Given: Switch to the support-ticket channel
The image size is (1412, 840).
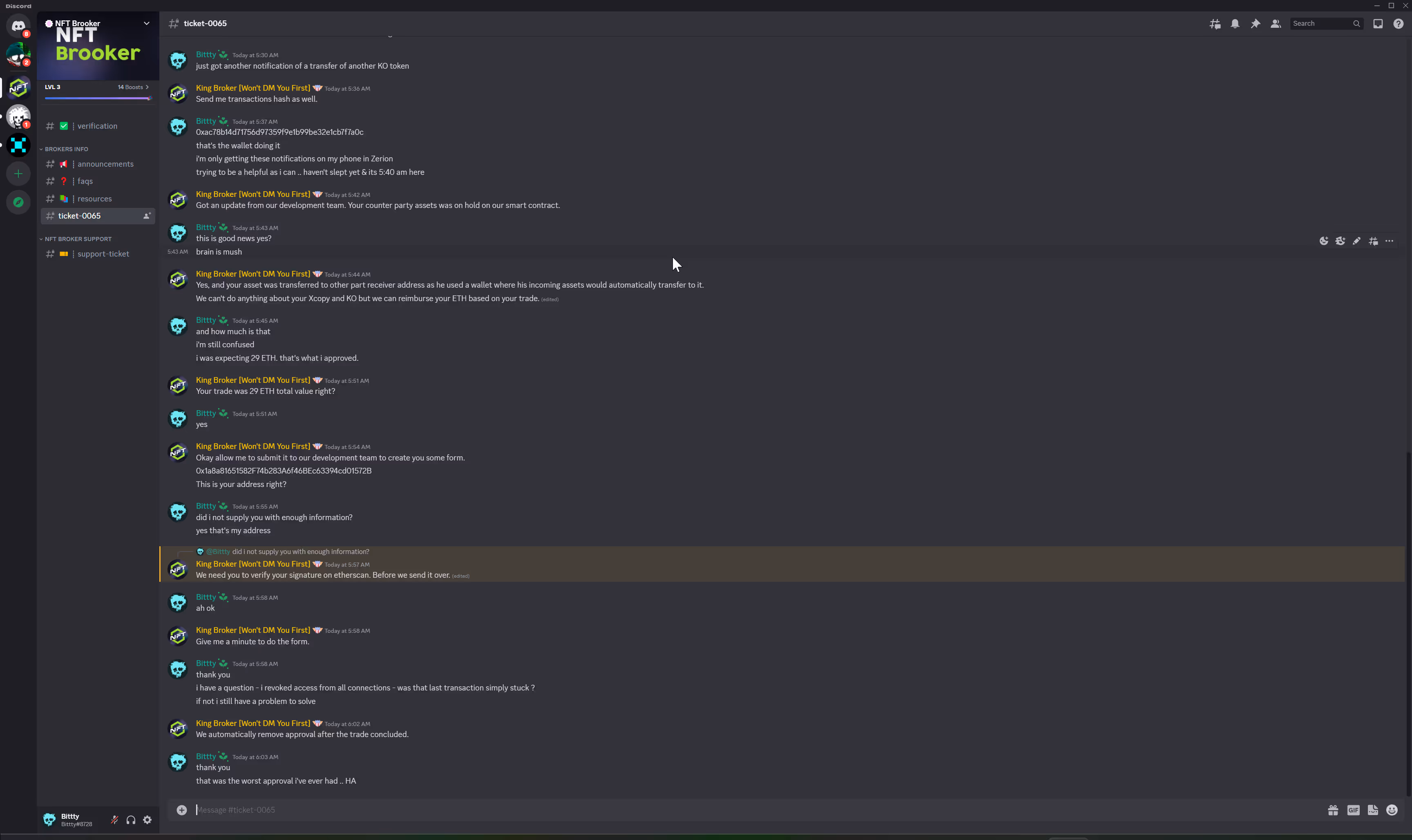Looking at the screenshot, I should 103,254.
